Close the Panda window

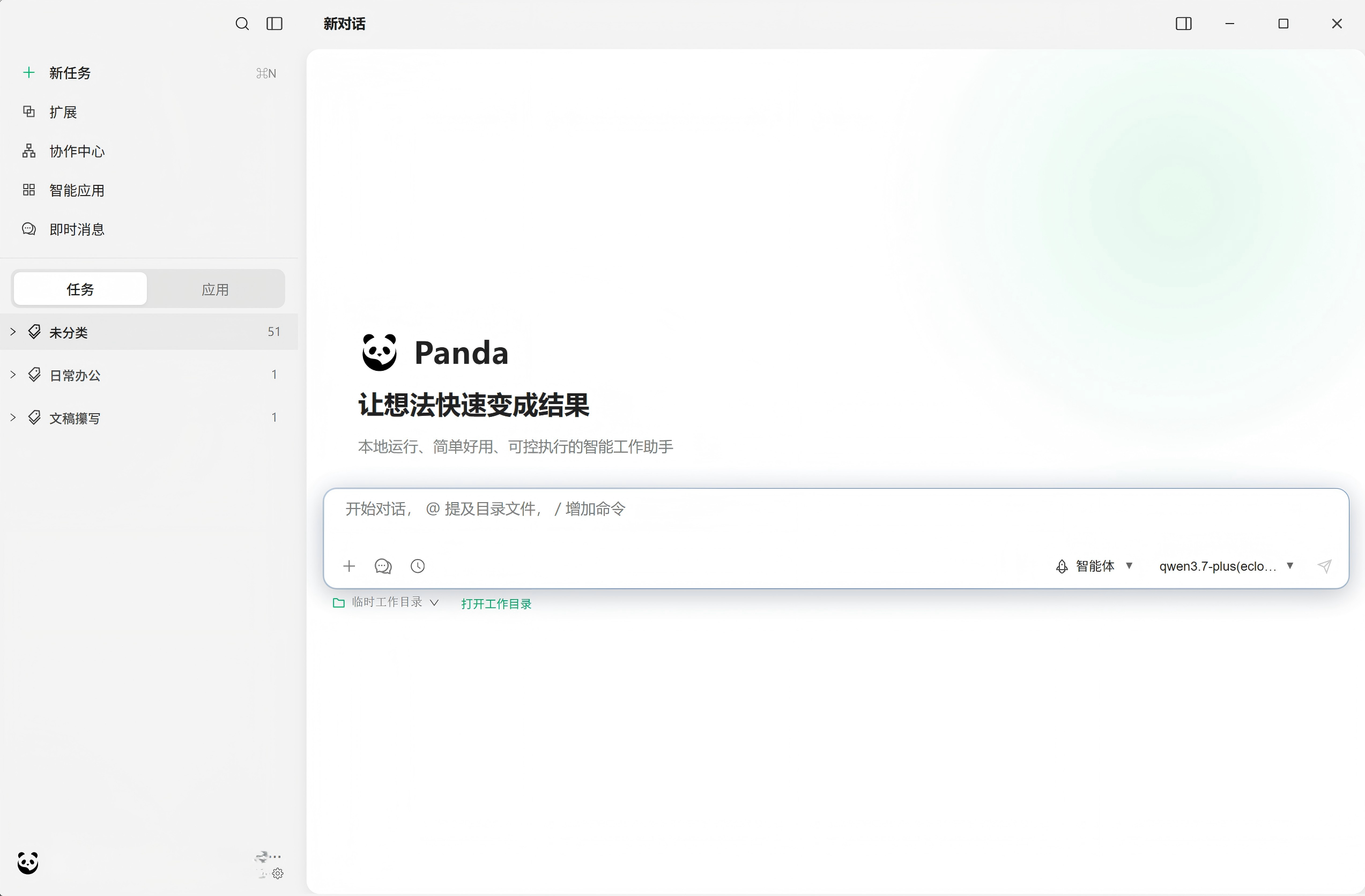[x=1337, y=24]
